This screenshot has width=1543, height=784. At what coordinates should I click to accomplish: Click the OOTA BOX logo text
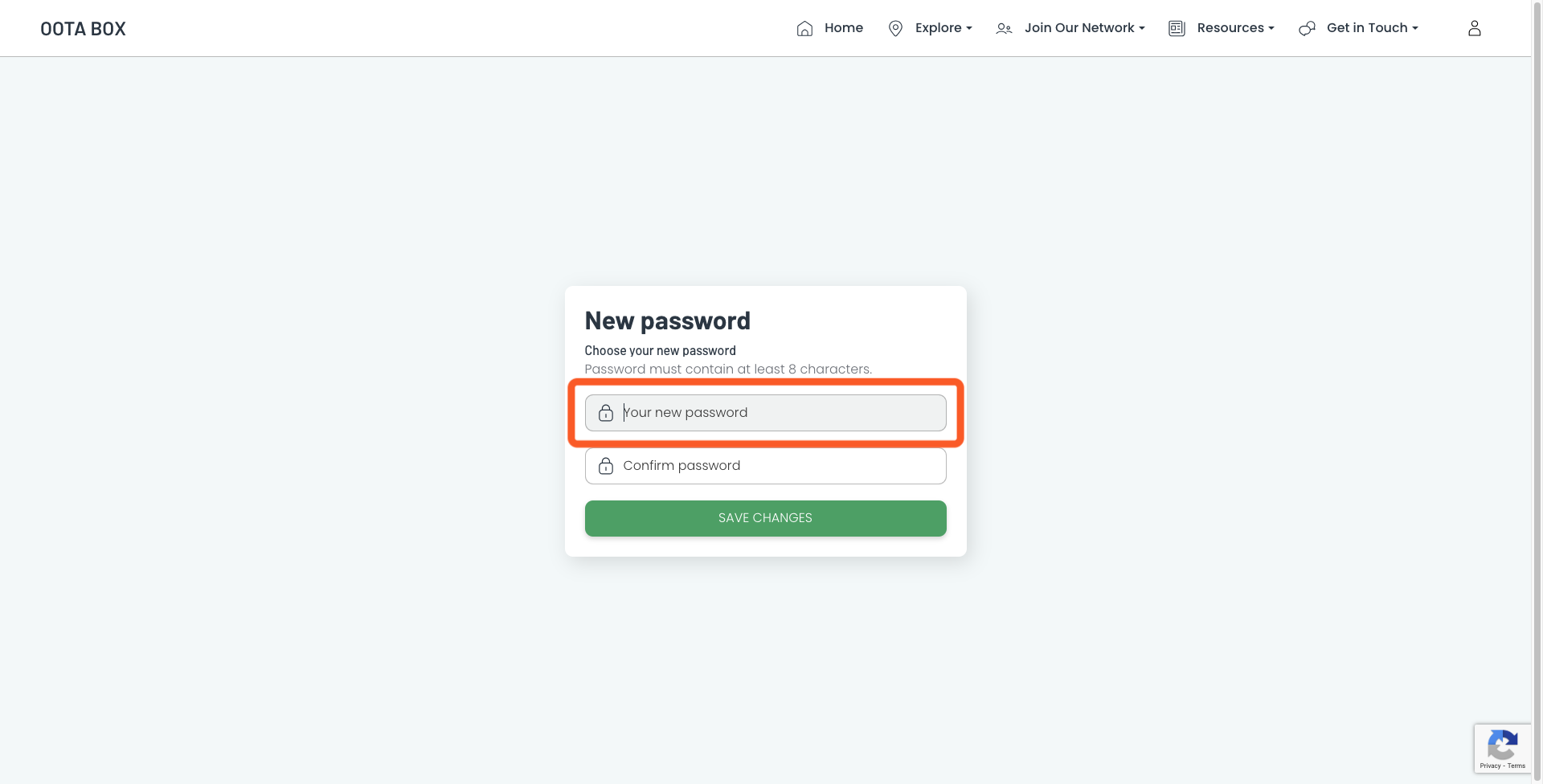(x=83, y=29)
